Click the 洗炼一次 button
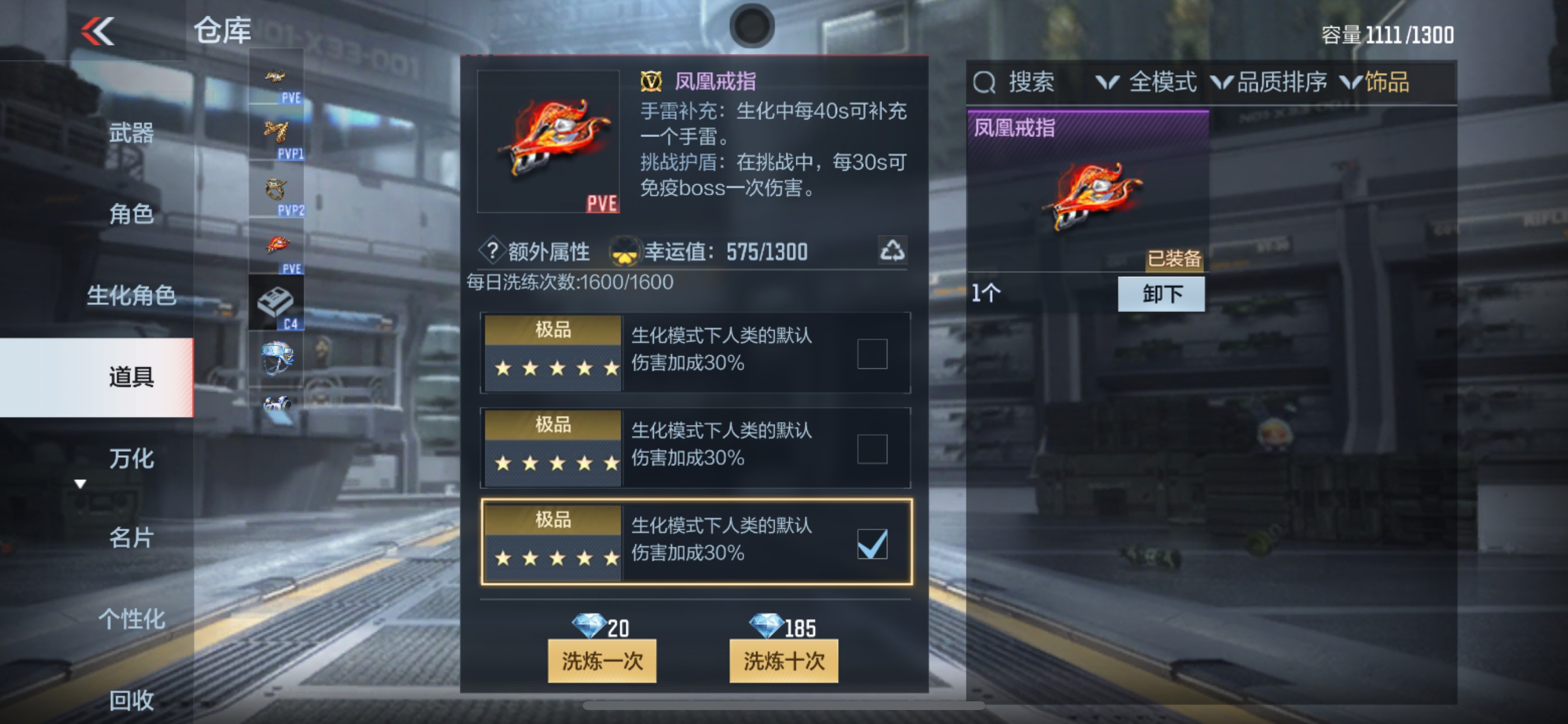The width and height of the screenshot is (1568, 724). (x=601, y=660)
